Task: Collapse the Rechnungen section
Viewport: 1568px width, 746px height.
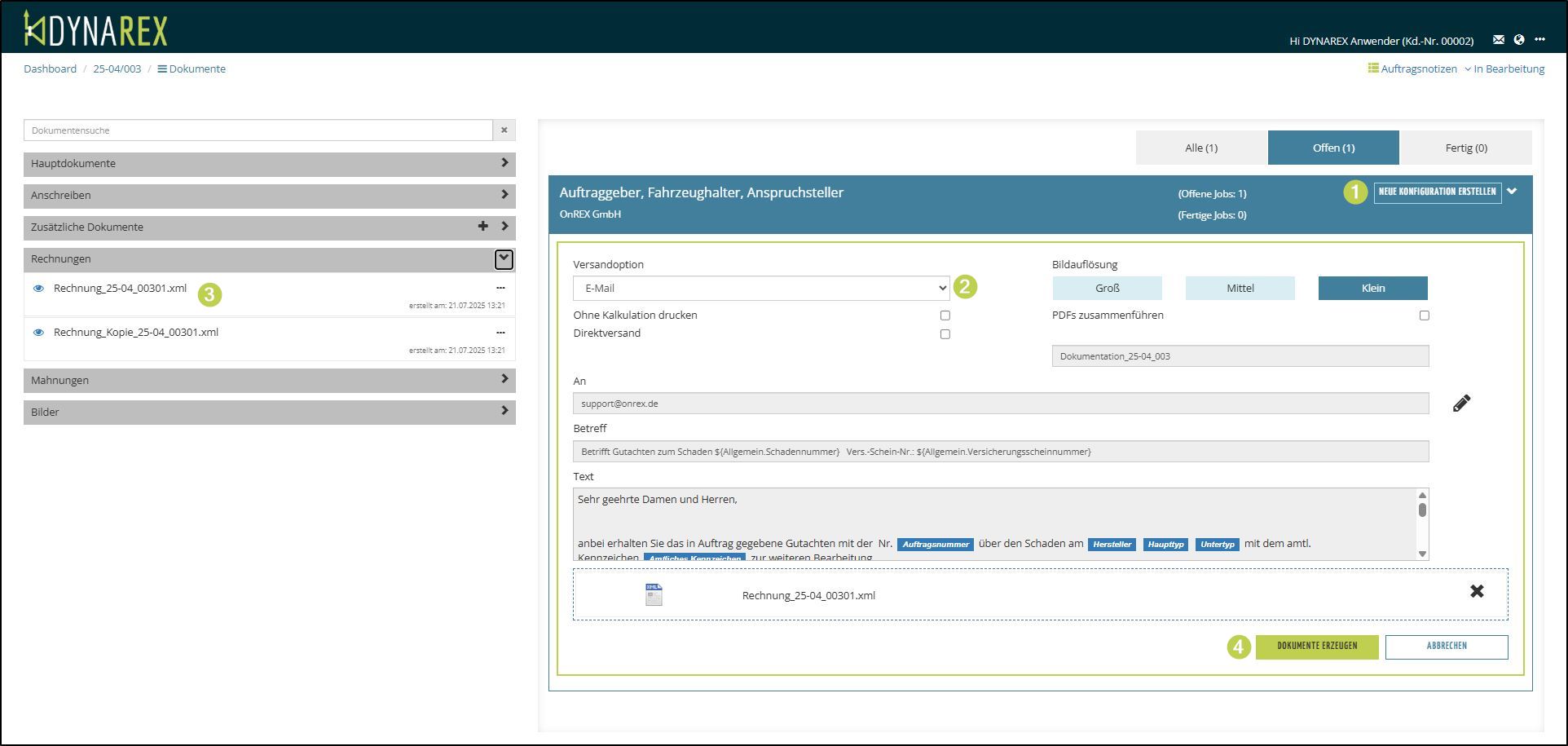Action: (x=504, y=259)
